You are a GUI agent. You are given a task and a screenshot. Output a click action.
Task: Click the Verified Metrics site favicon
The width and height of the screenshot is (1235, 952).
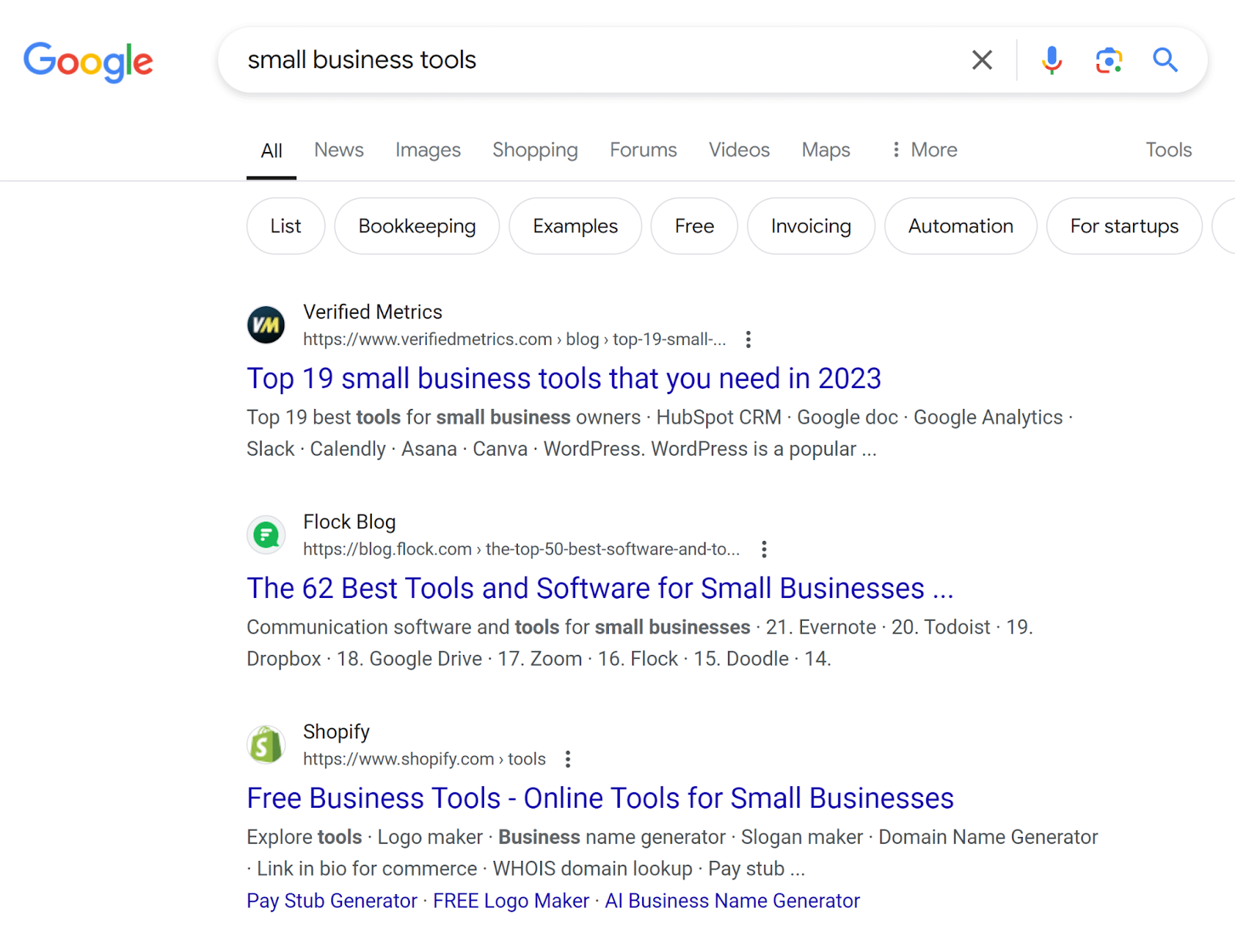266,325
